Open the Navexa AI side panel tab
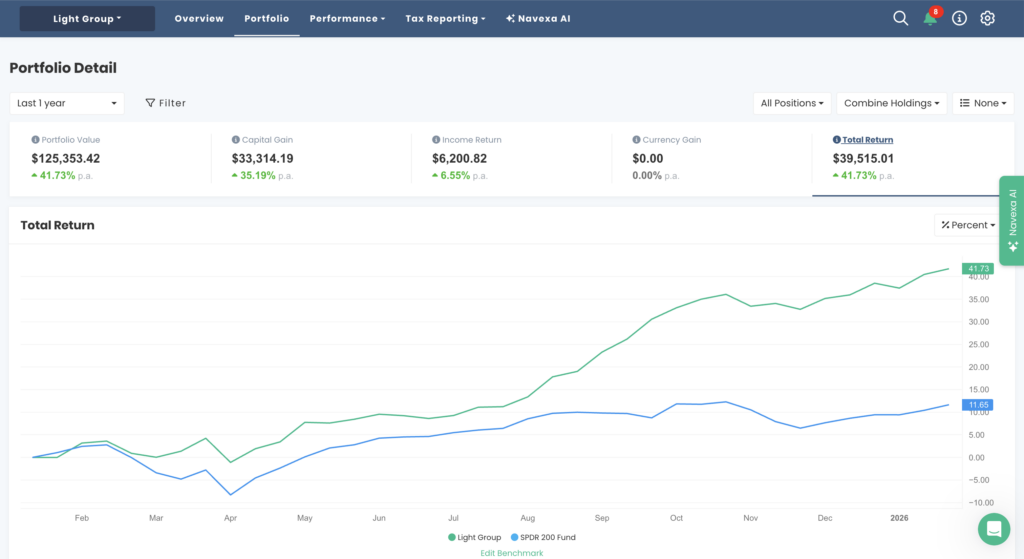The height and width of the screenshot is (559, 1024). [x=1012, y=221]
